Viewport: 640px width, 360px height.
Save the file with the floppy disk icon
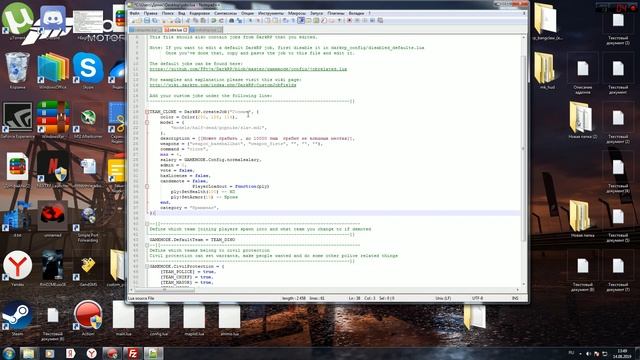147,20
